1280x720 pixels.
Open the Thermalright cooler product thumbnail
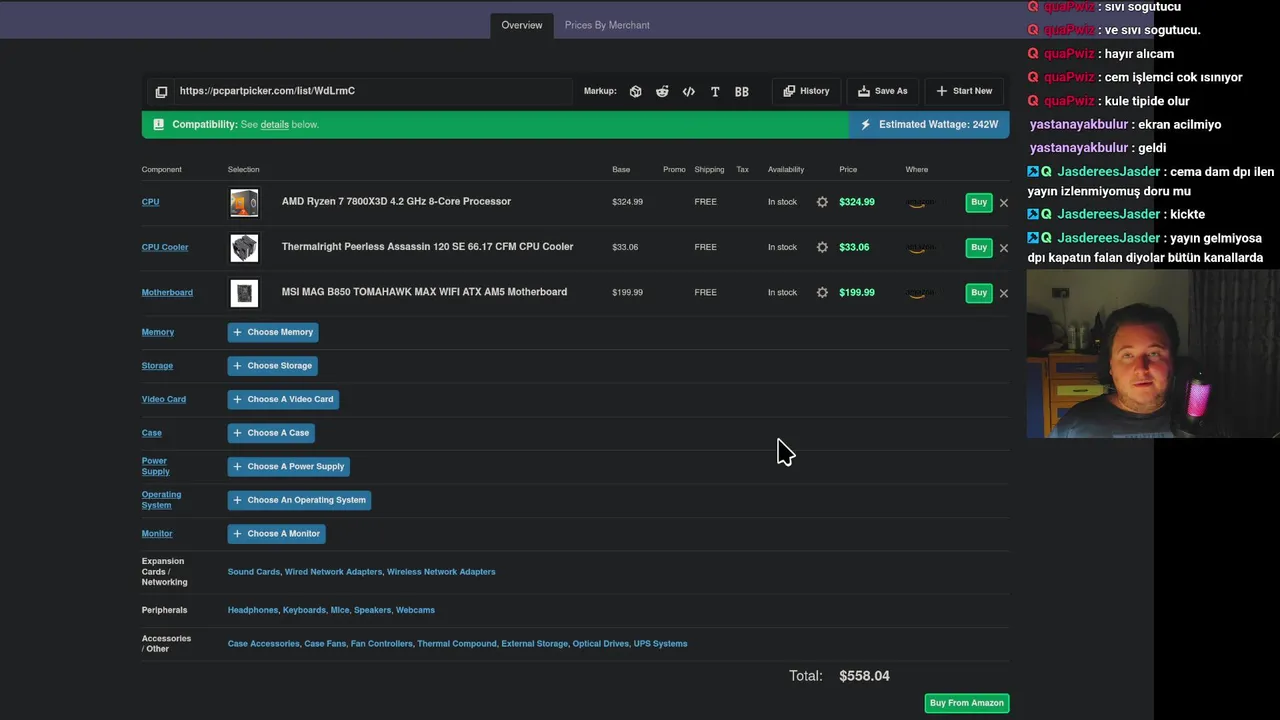coord(244,248)
